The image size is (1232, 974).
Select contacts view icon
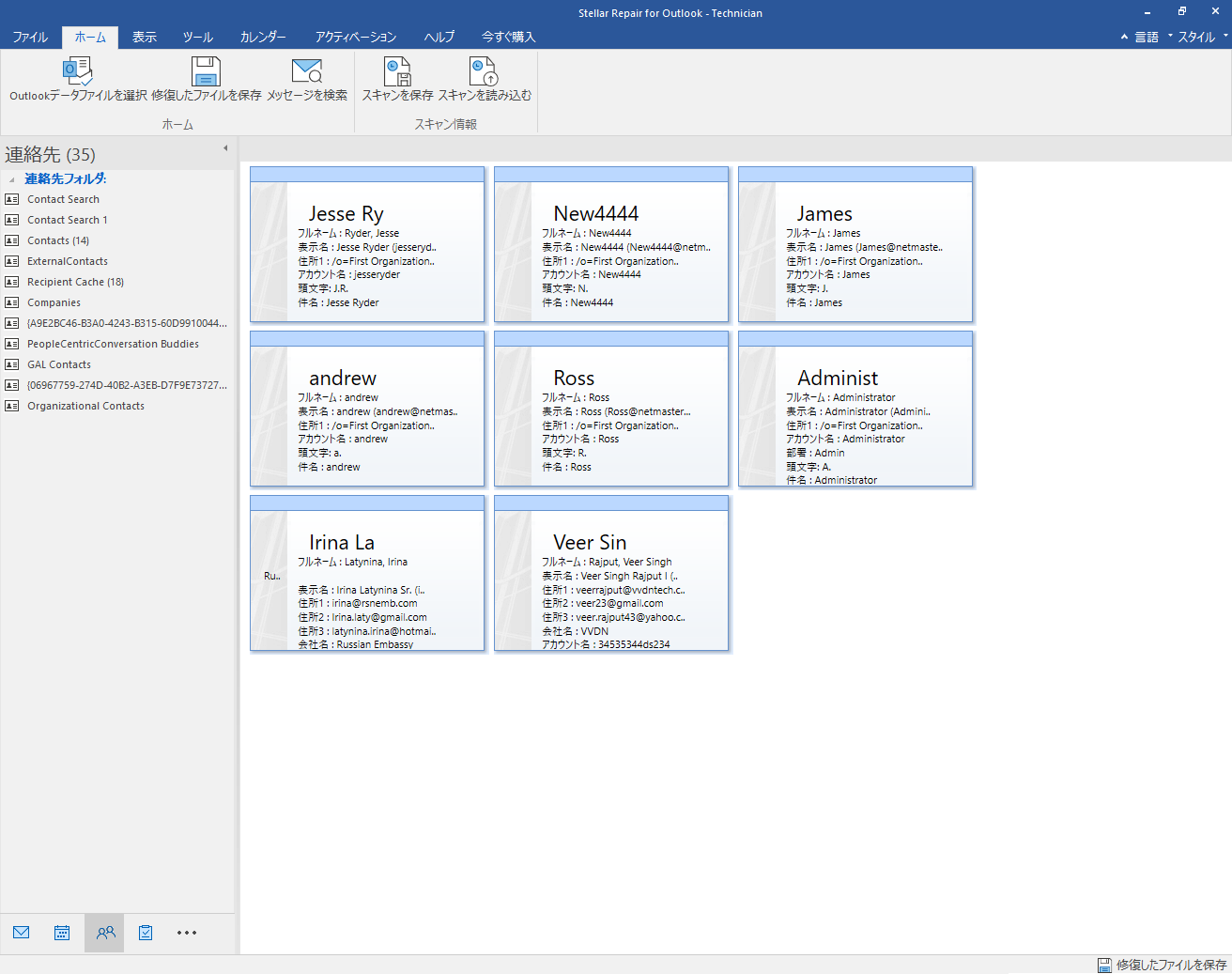pos(105,933)
